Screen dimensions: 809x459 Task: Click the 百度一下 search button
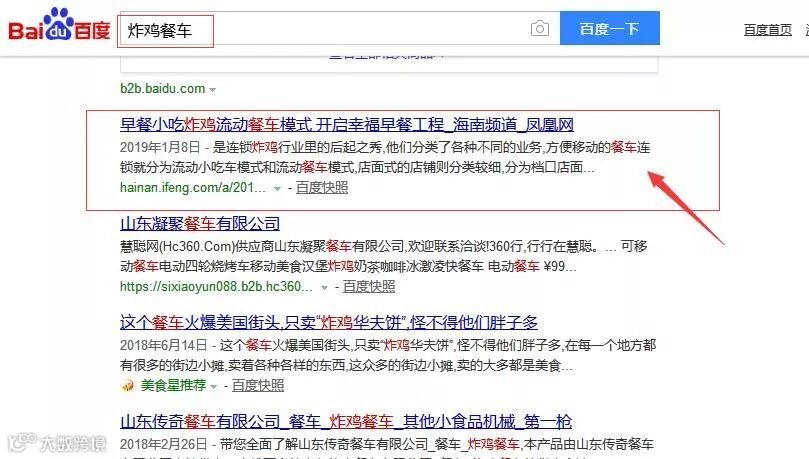coord(609,28)
